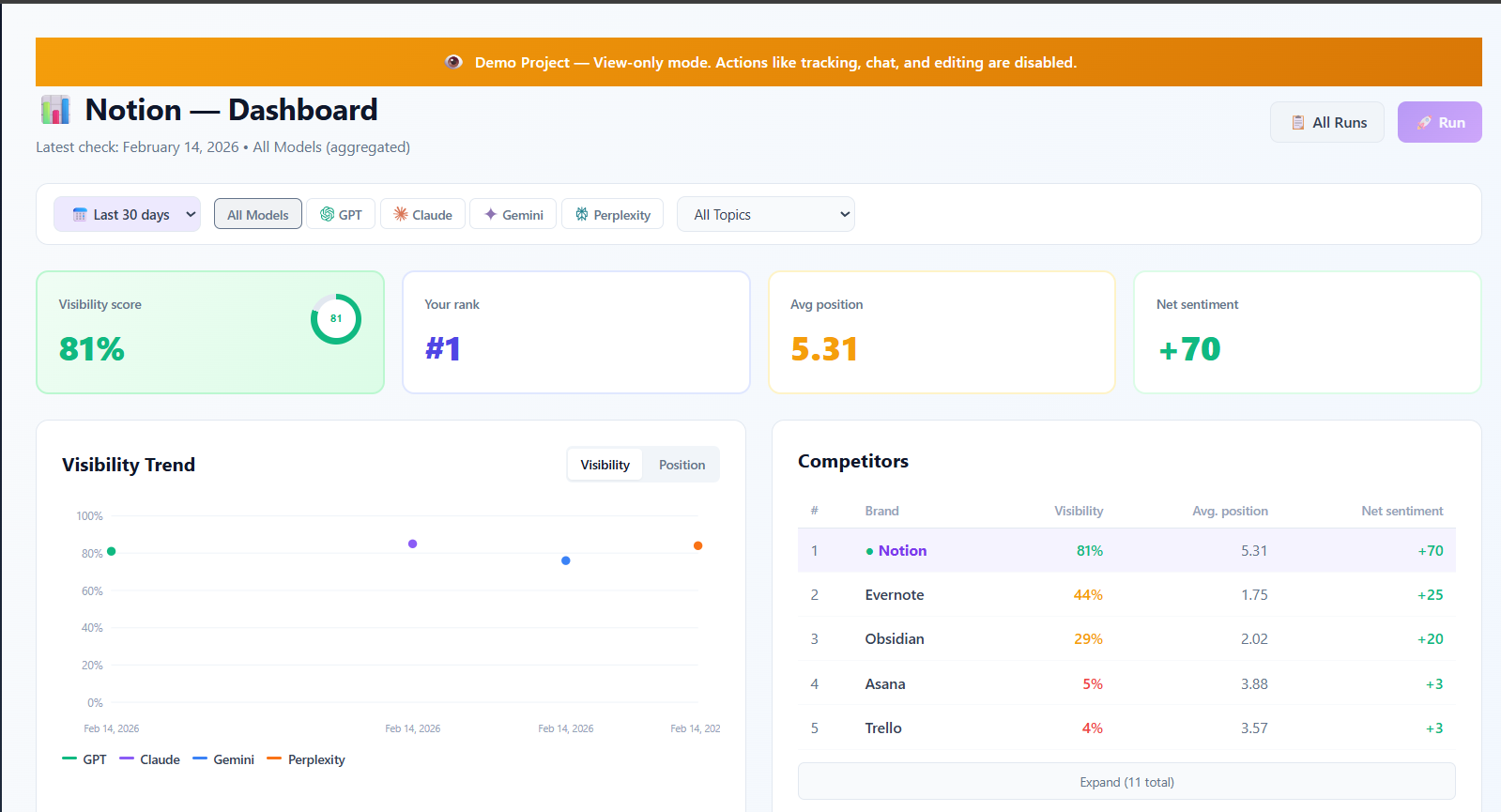Toggle Claude series in chart legend
This screenshot has height=812, width=1501.
pos(150,759)
